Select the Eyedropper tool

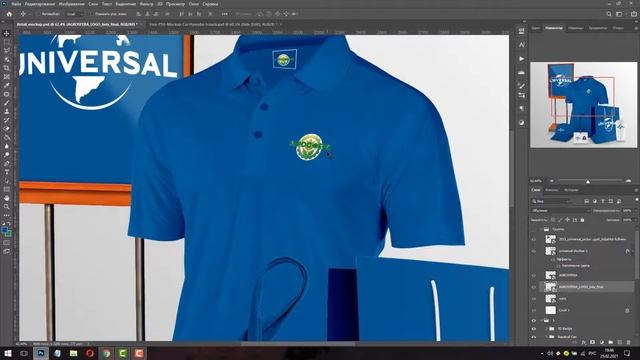click(7, 85)
